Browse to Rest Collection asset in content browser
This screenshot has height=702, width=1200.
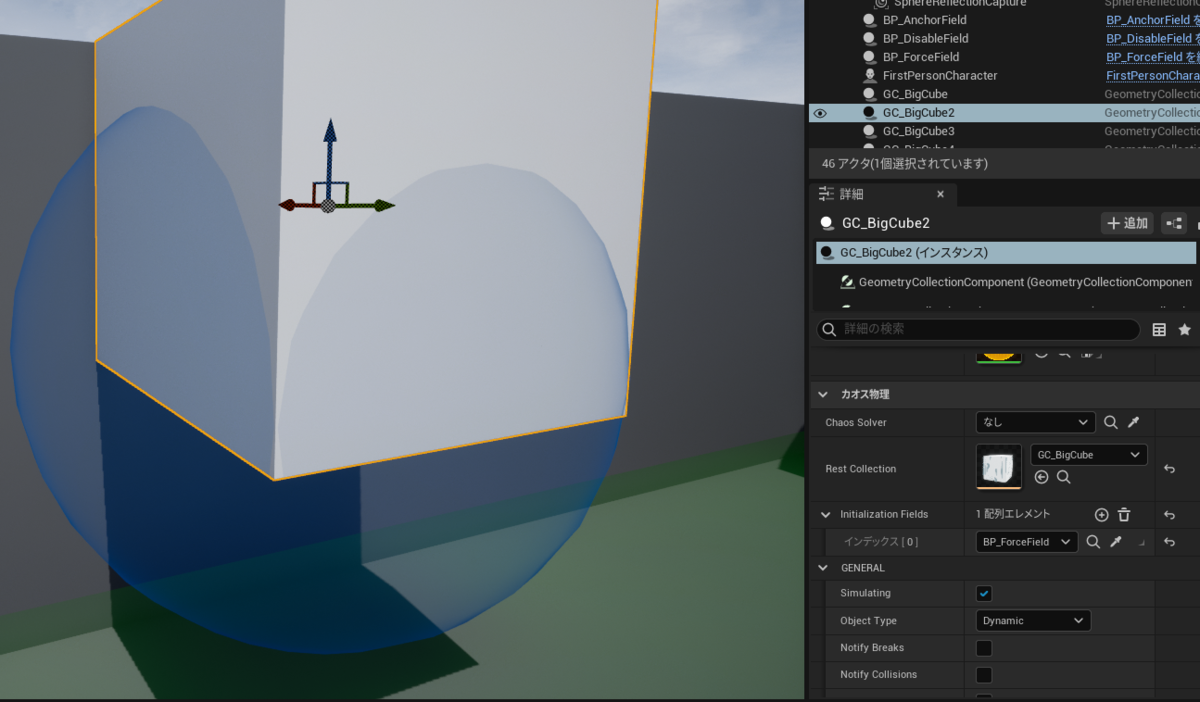pyautogui.click(x=1064, y=478)
